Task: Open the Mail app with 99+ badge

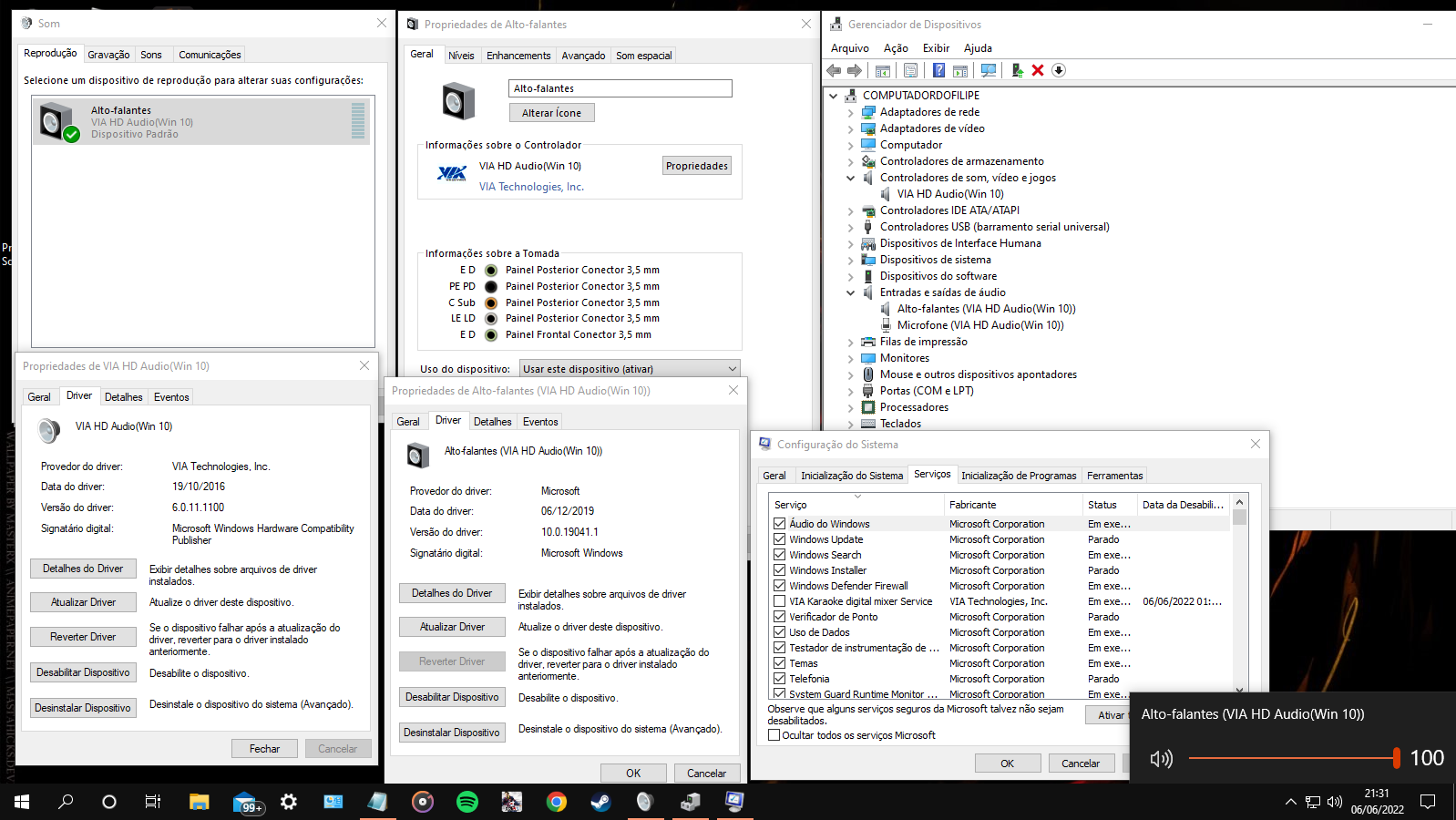Action: tap(246, 802)
